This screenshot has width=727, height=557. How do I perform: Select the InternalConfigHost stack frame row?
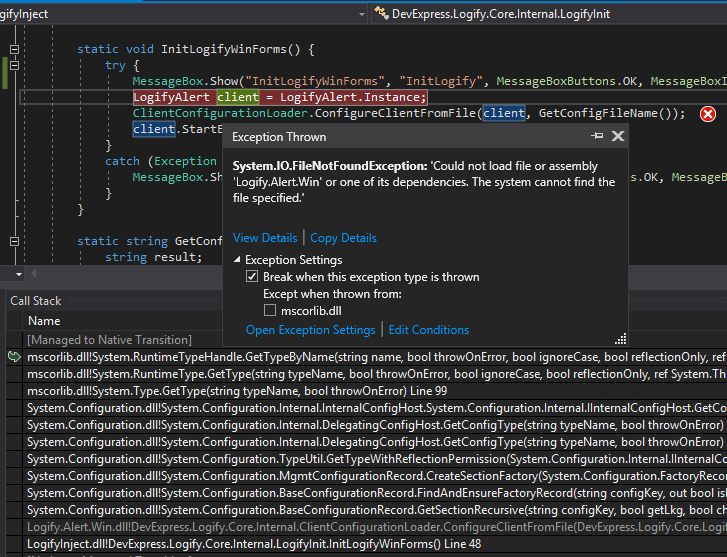coord(375,408)
